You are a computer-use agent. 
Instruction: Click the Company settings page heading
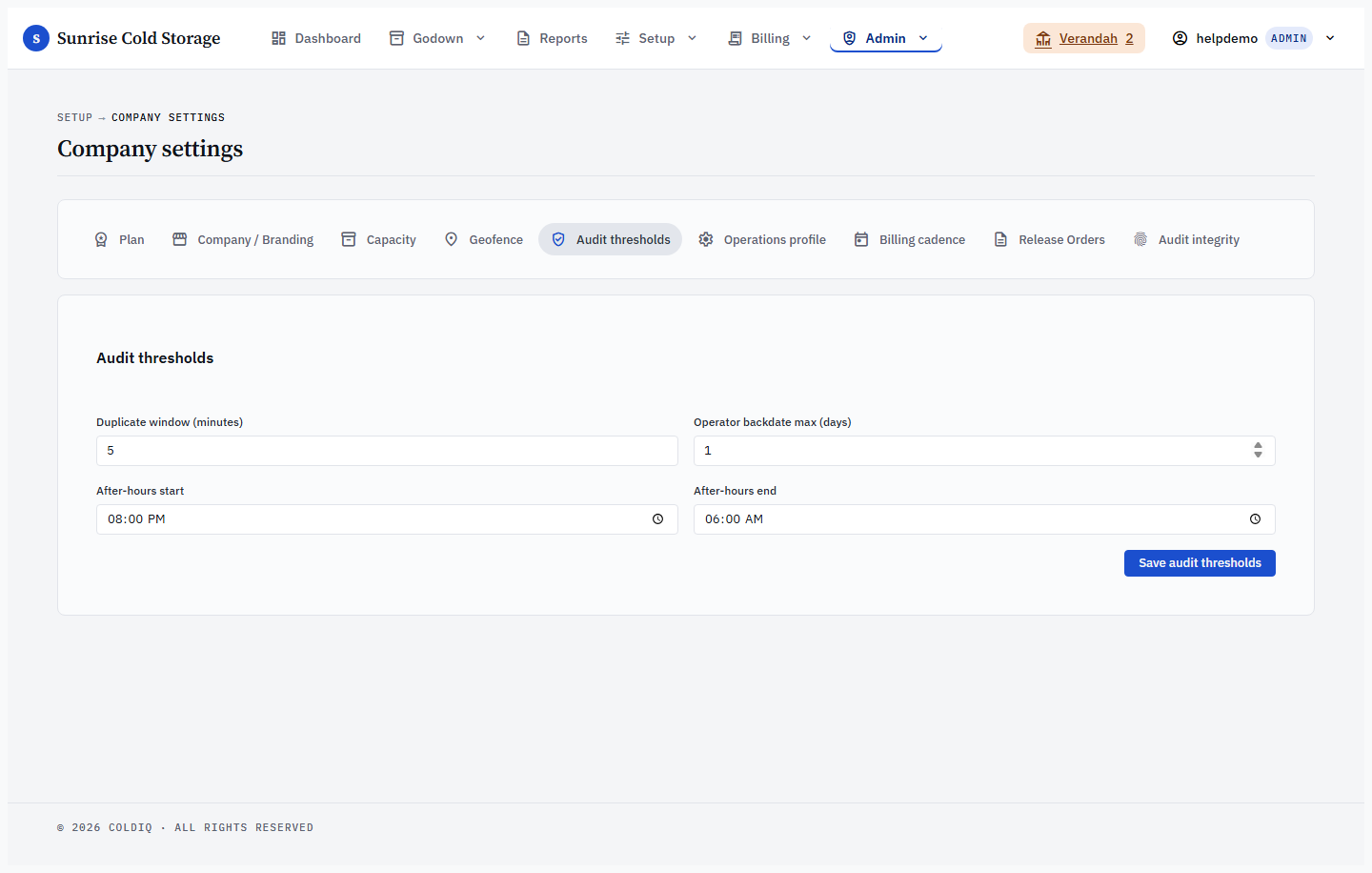coord(151,149)
